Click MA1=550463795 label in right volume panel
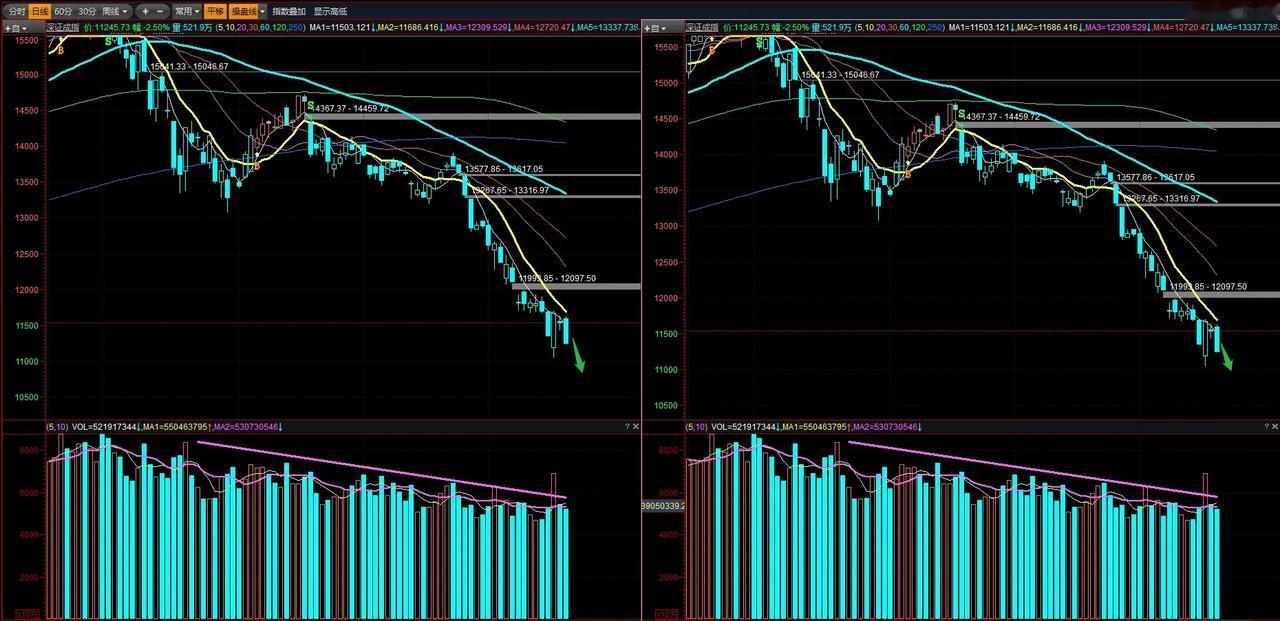This screenshot has width=1280, height=621. pyautogui.click(x=816, y=427)
